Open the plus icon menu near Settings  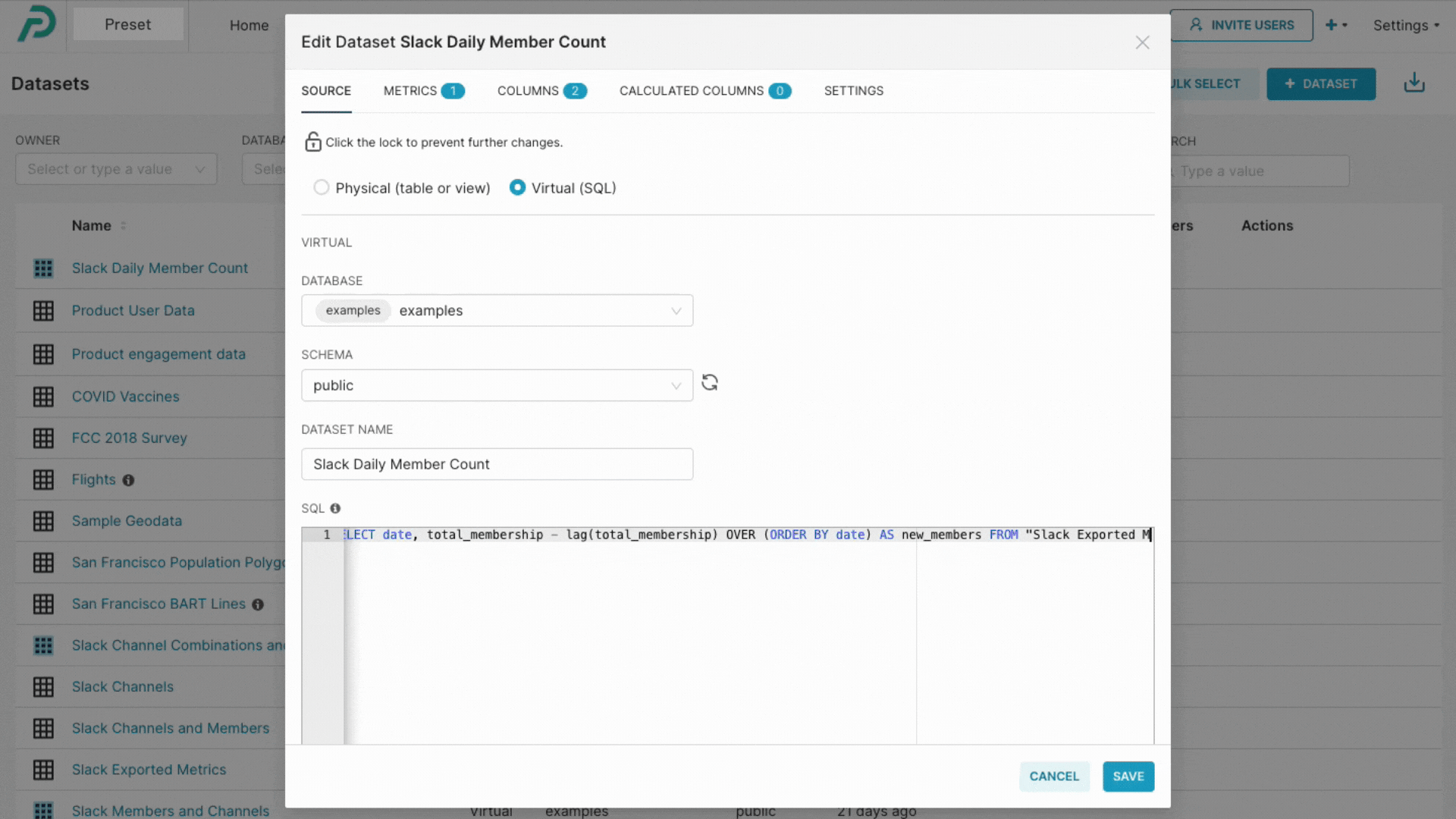click(x=1335, y=25)
